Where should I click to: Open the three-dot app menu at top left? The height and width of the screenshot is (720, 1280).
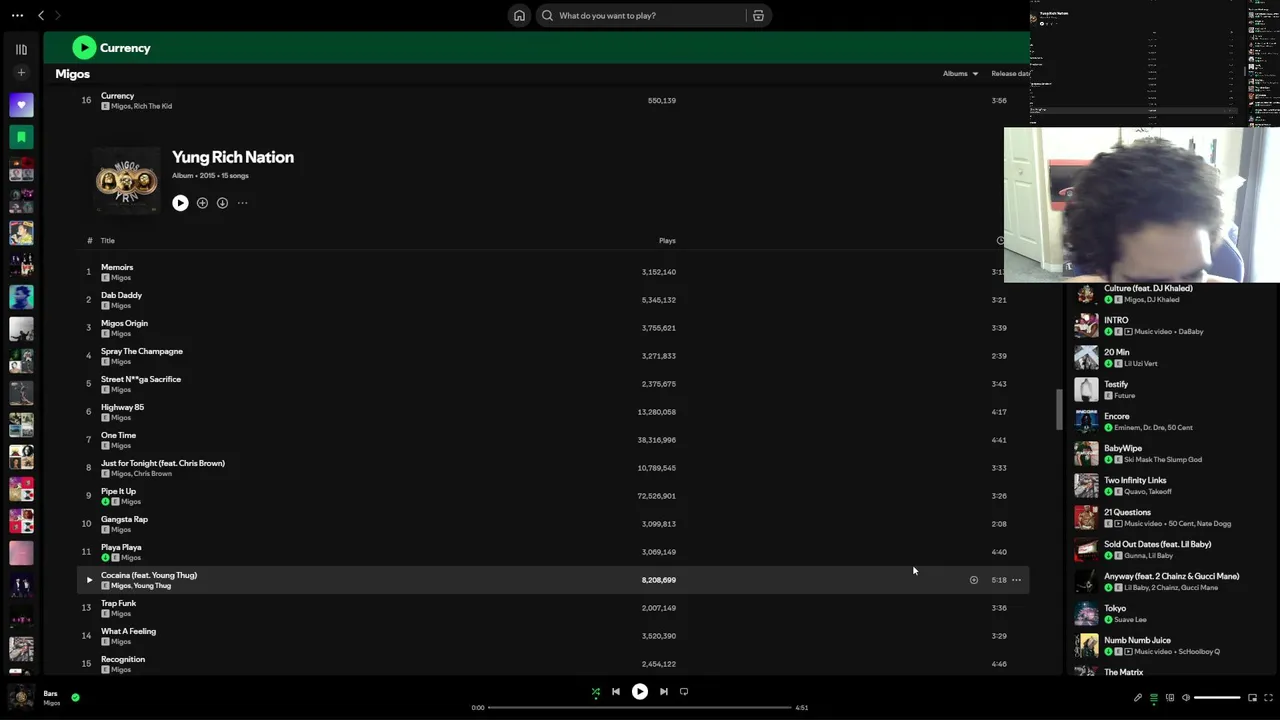pyautogui.click(x=17, y=15)
